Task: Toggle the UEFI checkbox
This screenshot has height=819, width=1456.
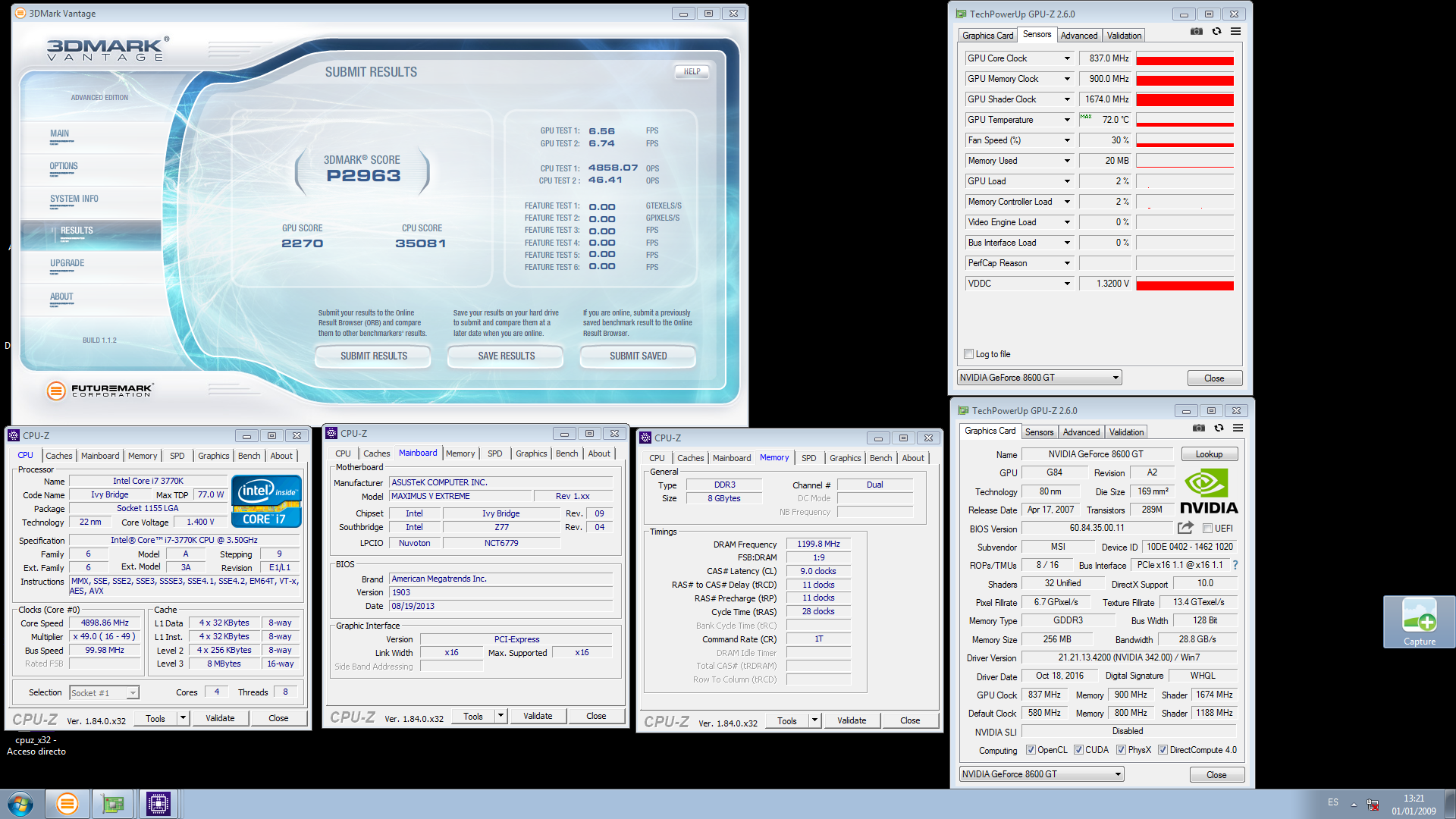Action: pyautogui.click(x=1207, y=529)
